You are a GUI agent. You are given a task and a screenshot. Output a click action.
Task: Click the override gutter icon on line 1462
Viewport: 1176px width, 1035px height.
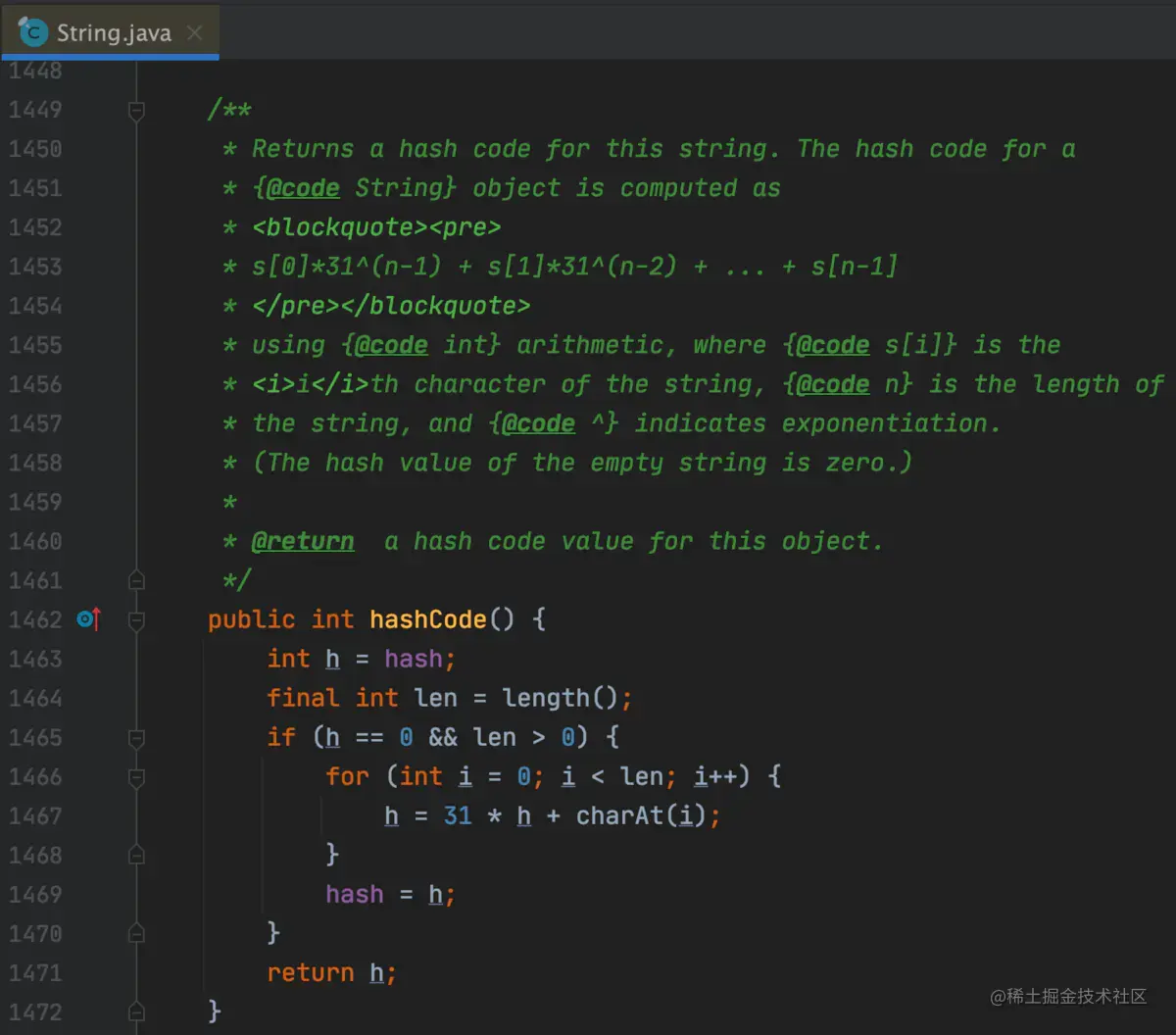tap(88, 619)
